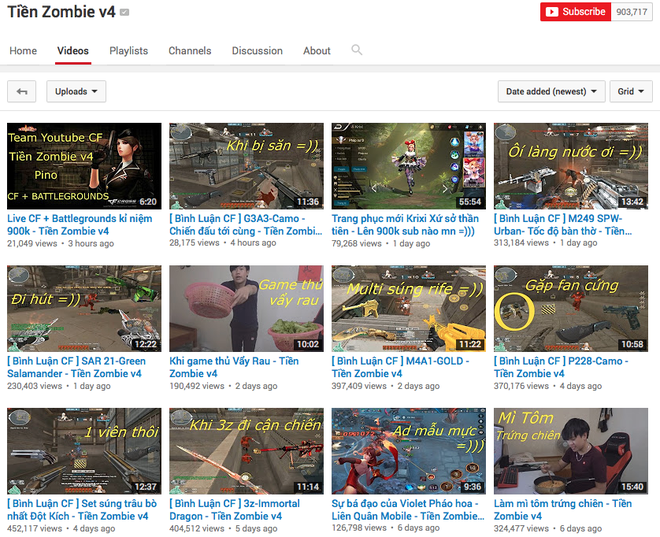Go to the Home tab
This screenshot has width=660, height=537.
[x=23, y=51]
